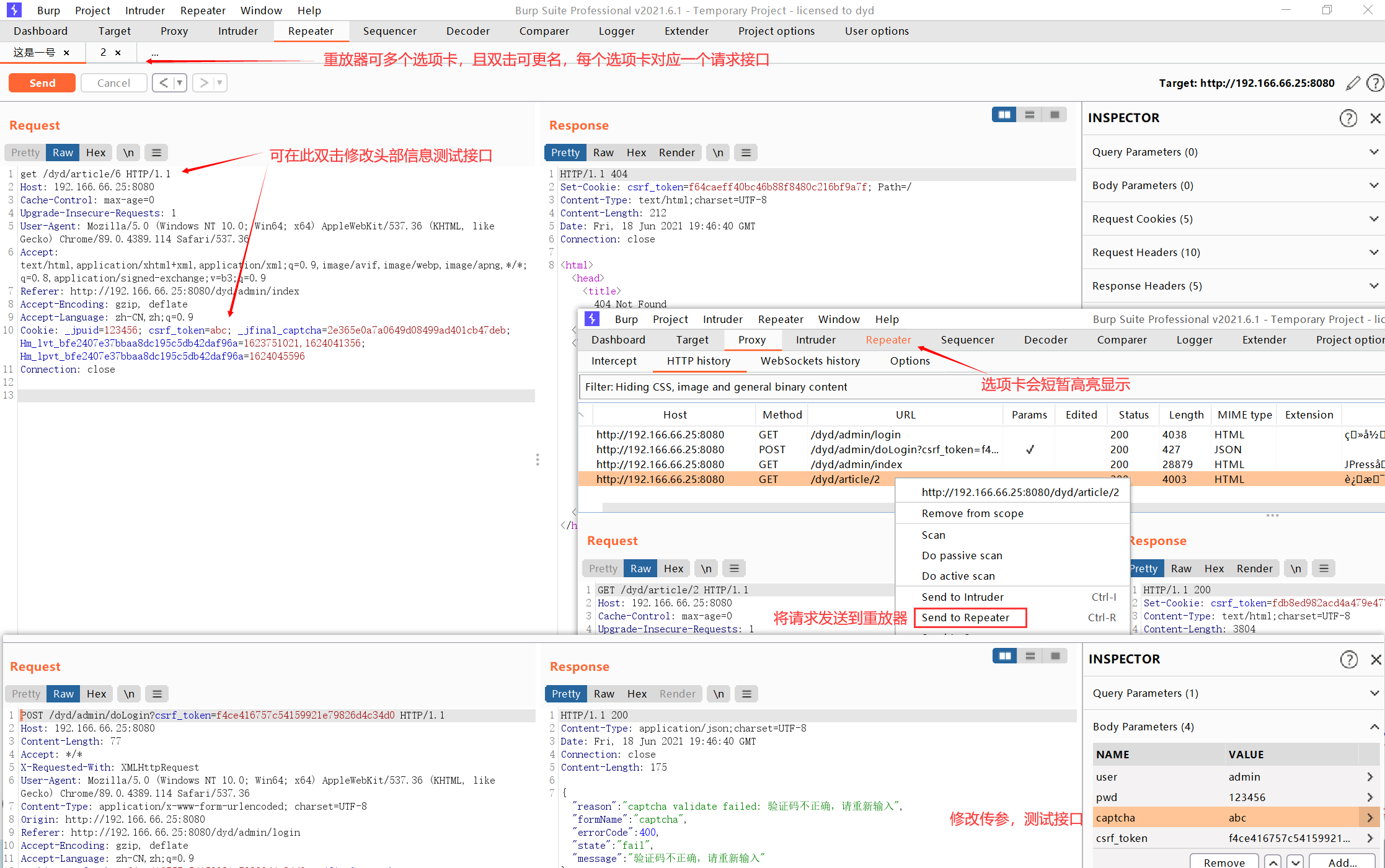Expand Request Cookies (5) section
The image size is (1385, 868).
(x=1234, y=219)
